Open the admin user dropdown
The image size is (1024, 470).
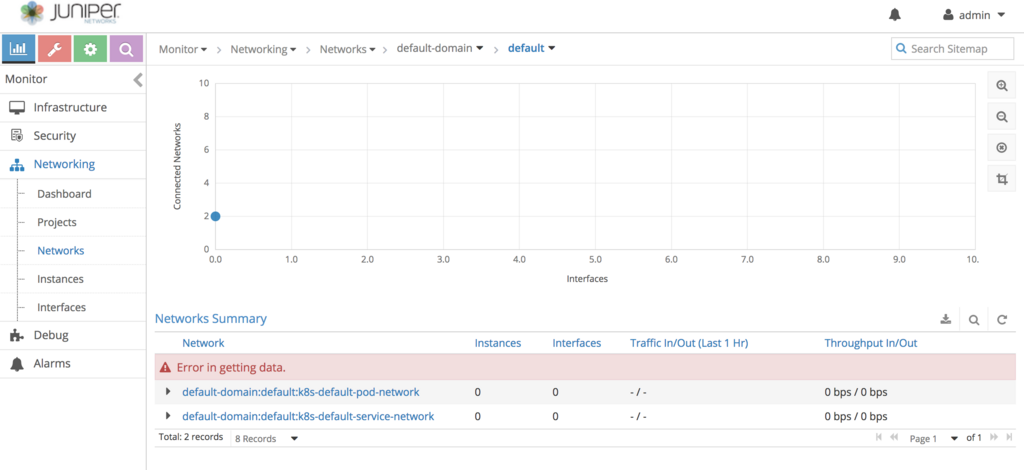(974, 15)
